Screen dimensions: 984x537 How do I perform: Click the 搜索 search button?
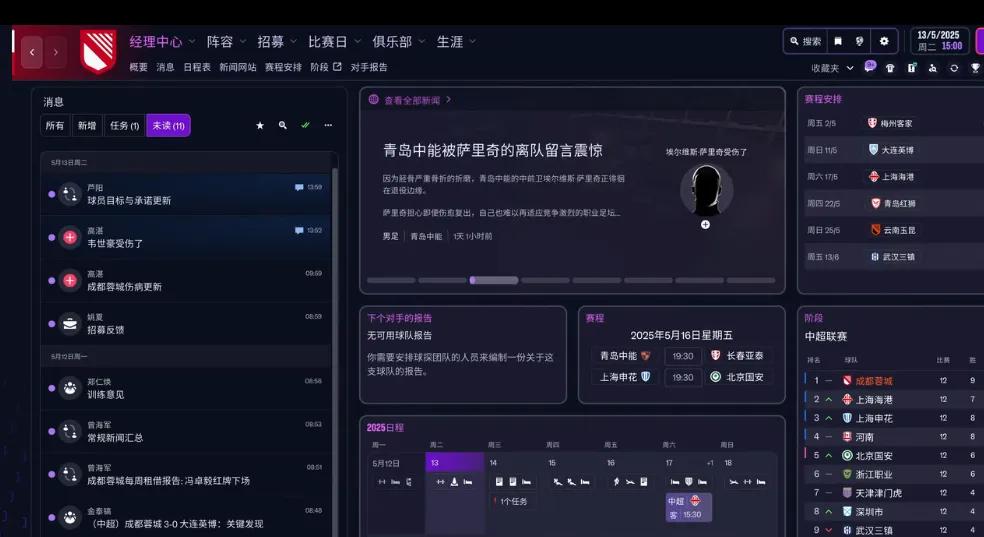pos(806,41)
